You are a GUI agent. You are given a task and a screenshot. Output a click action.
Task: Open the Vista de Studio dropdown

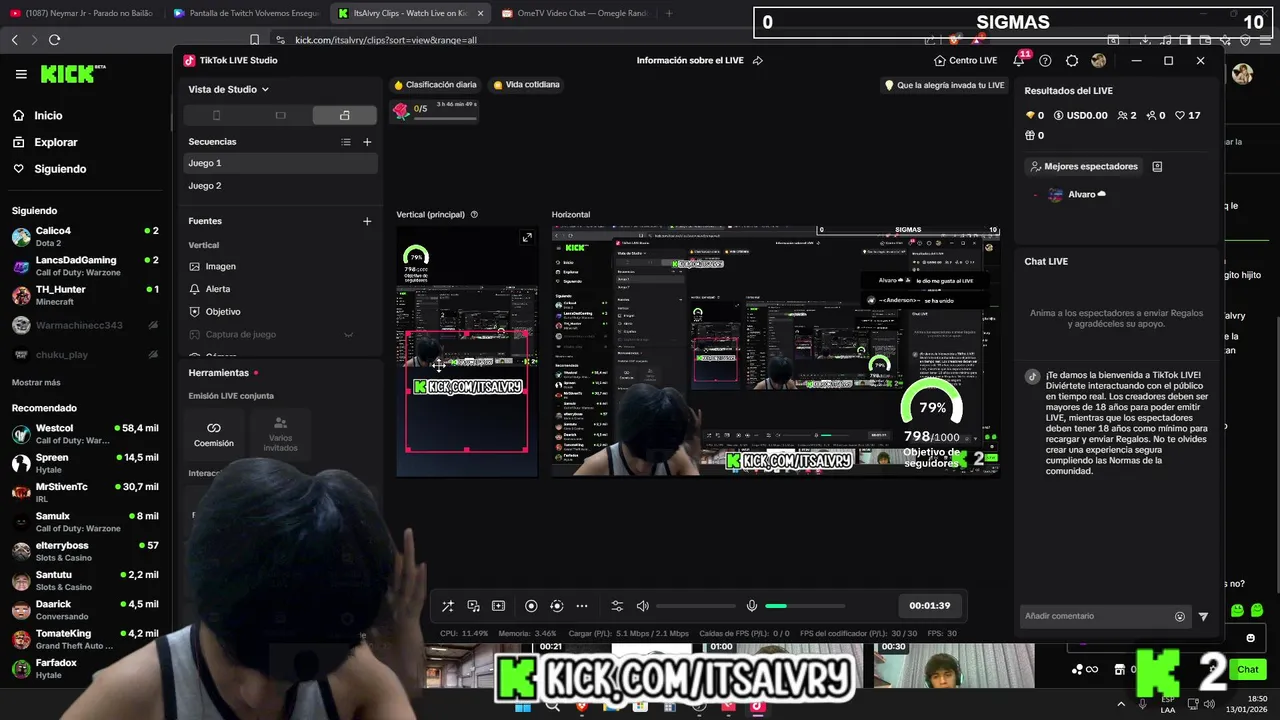pos(229,89)
